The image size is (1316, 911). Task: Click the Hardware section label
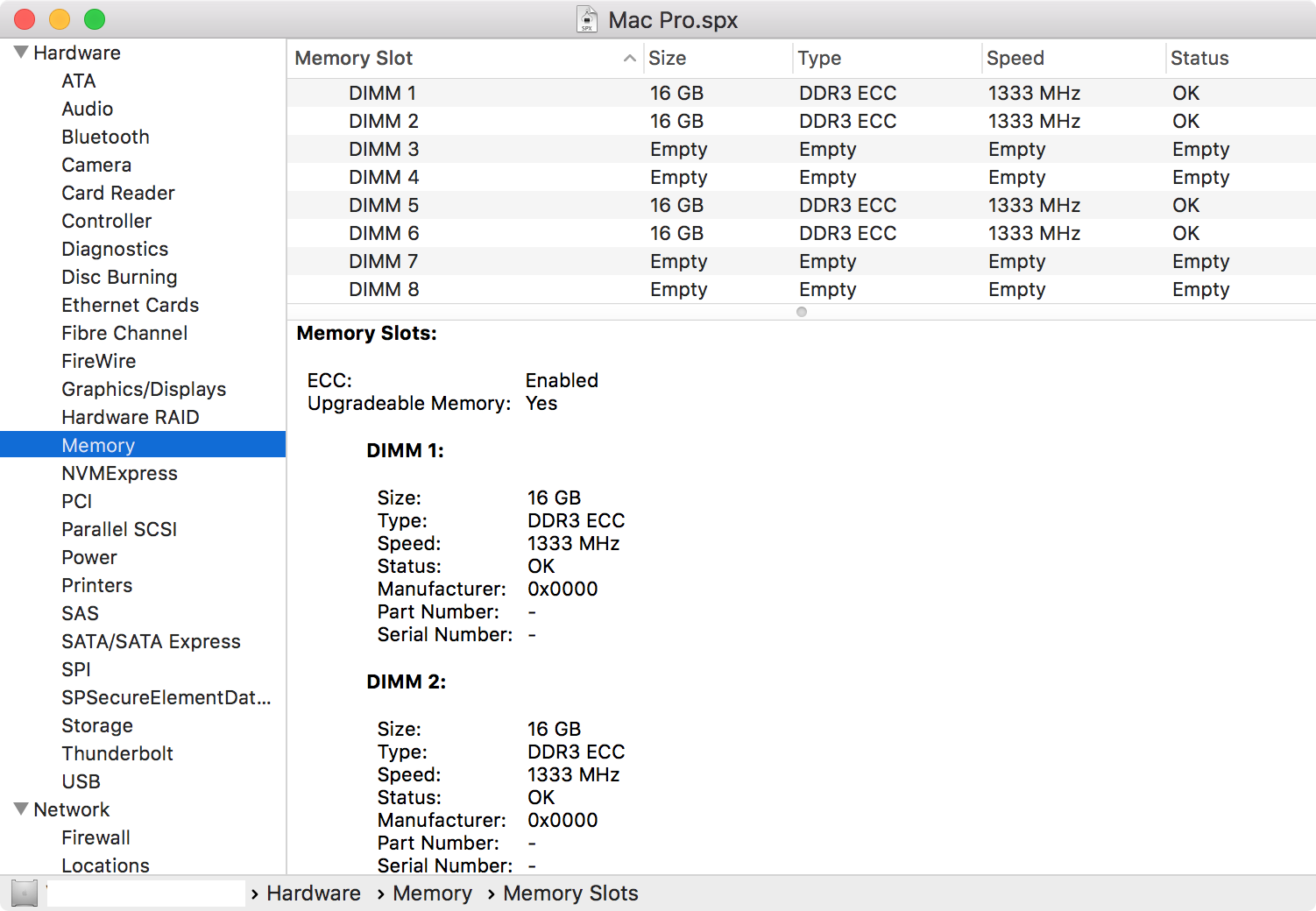[x=77, y=53]
